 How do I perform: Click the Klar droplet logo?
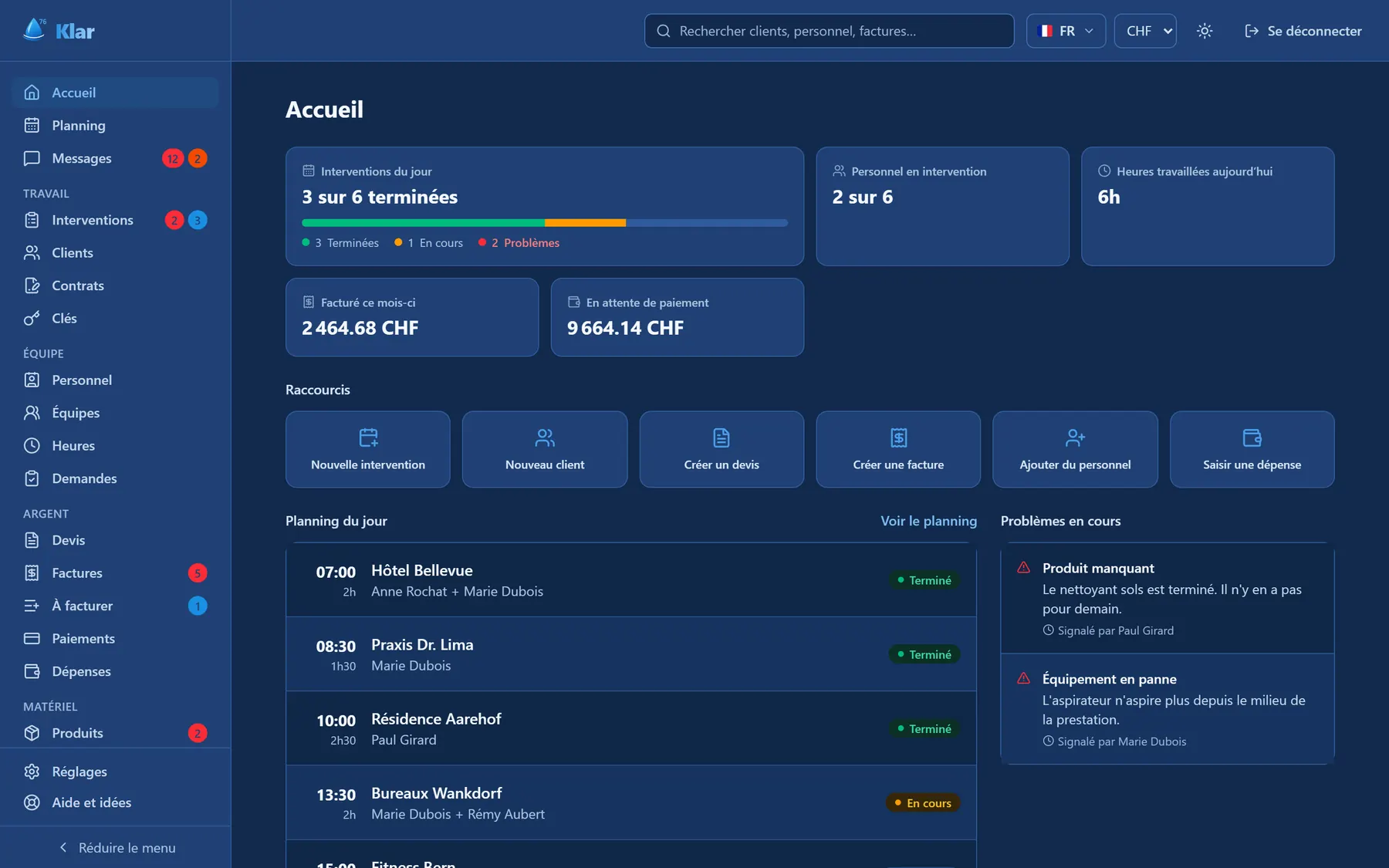click(34, 30)
